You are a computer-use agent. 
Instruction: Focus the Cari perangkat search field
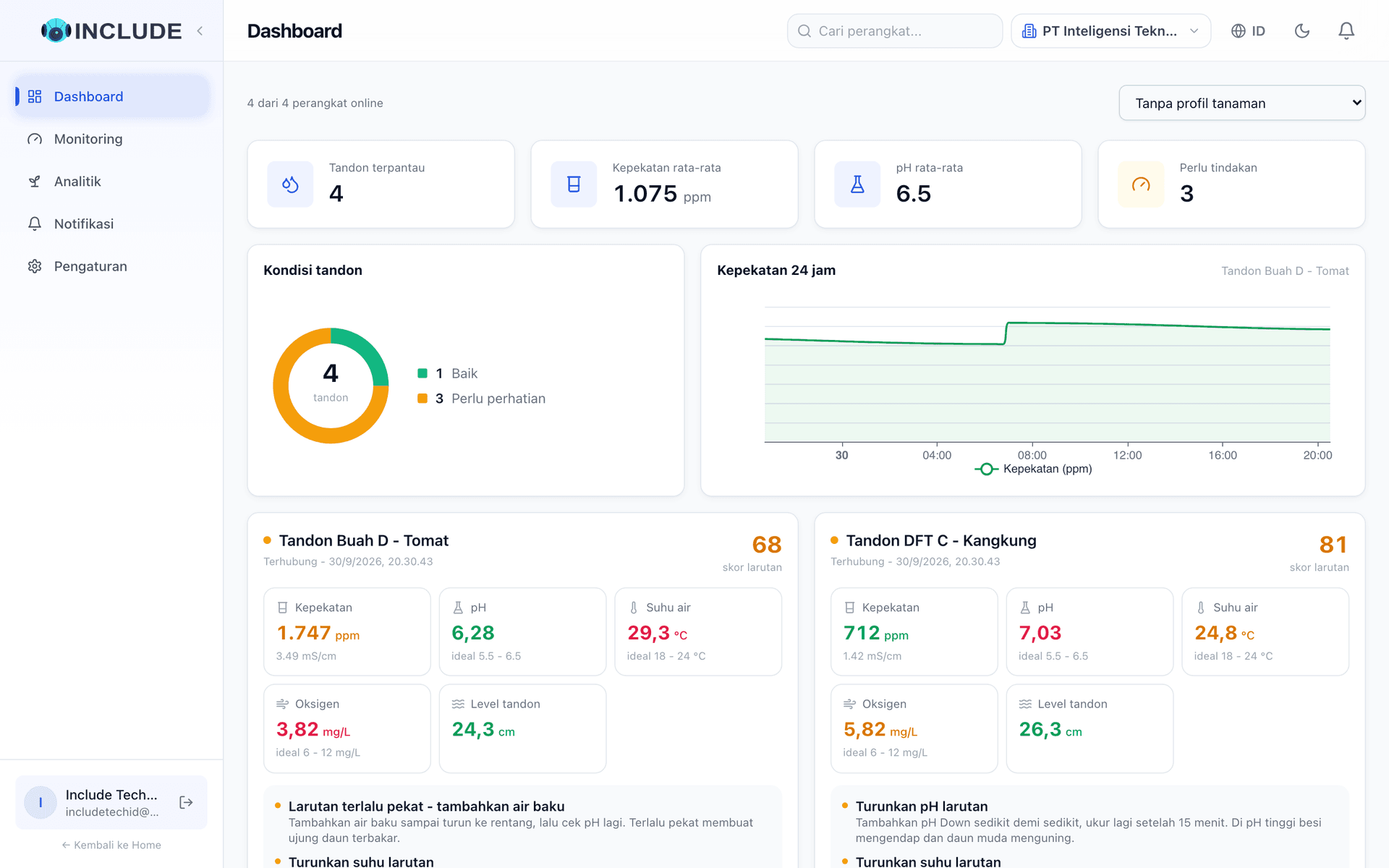point(894,30)
